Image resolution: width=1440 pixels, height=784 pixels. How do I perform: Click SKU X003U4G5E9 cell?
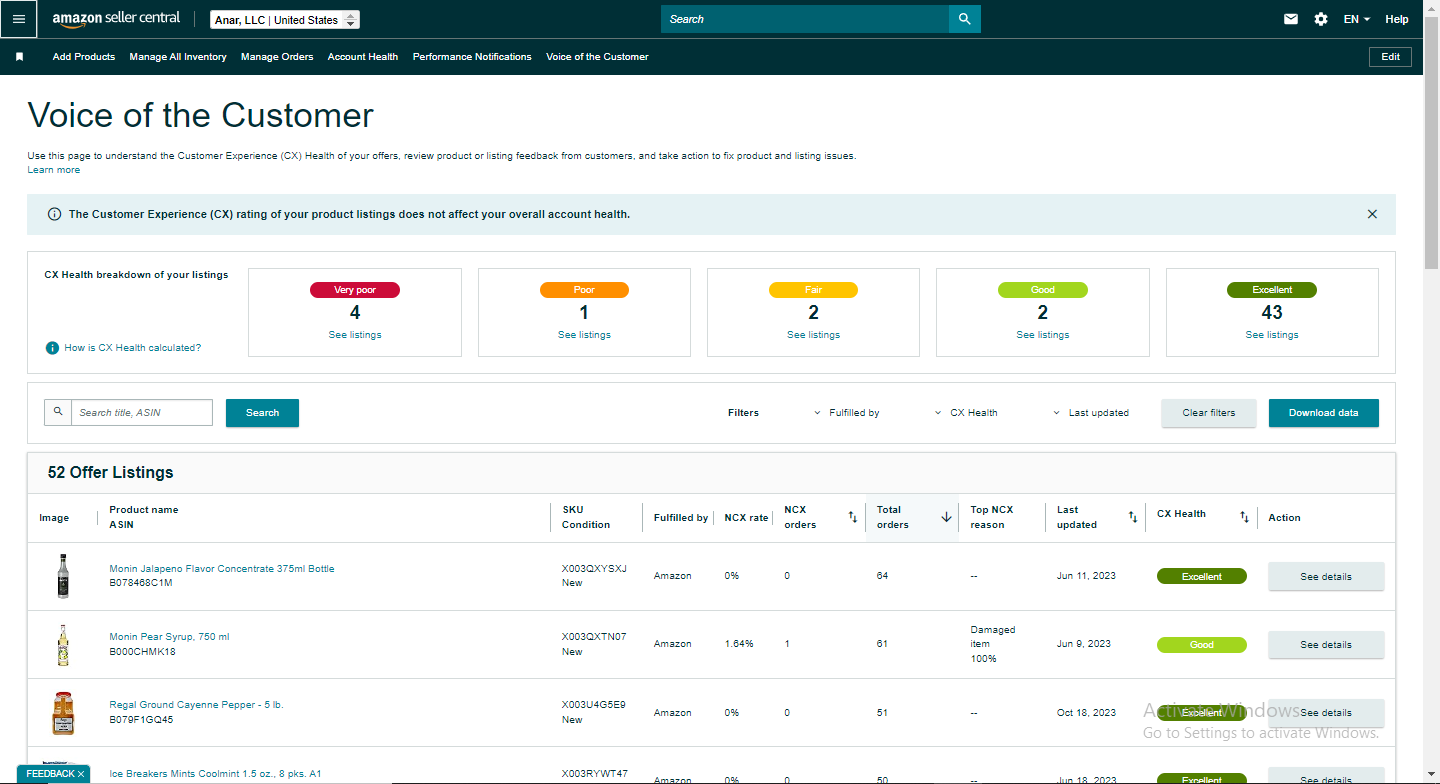coord(594,705)
